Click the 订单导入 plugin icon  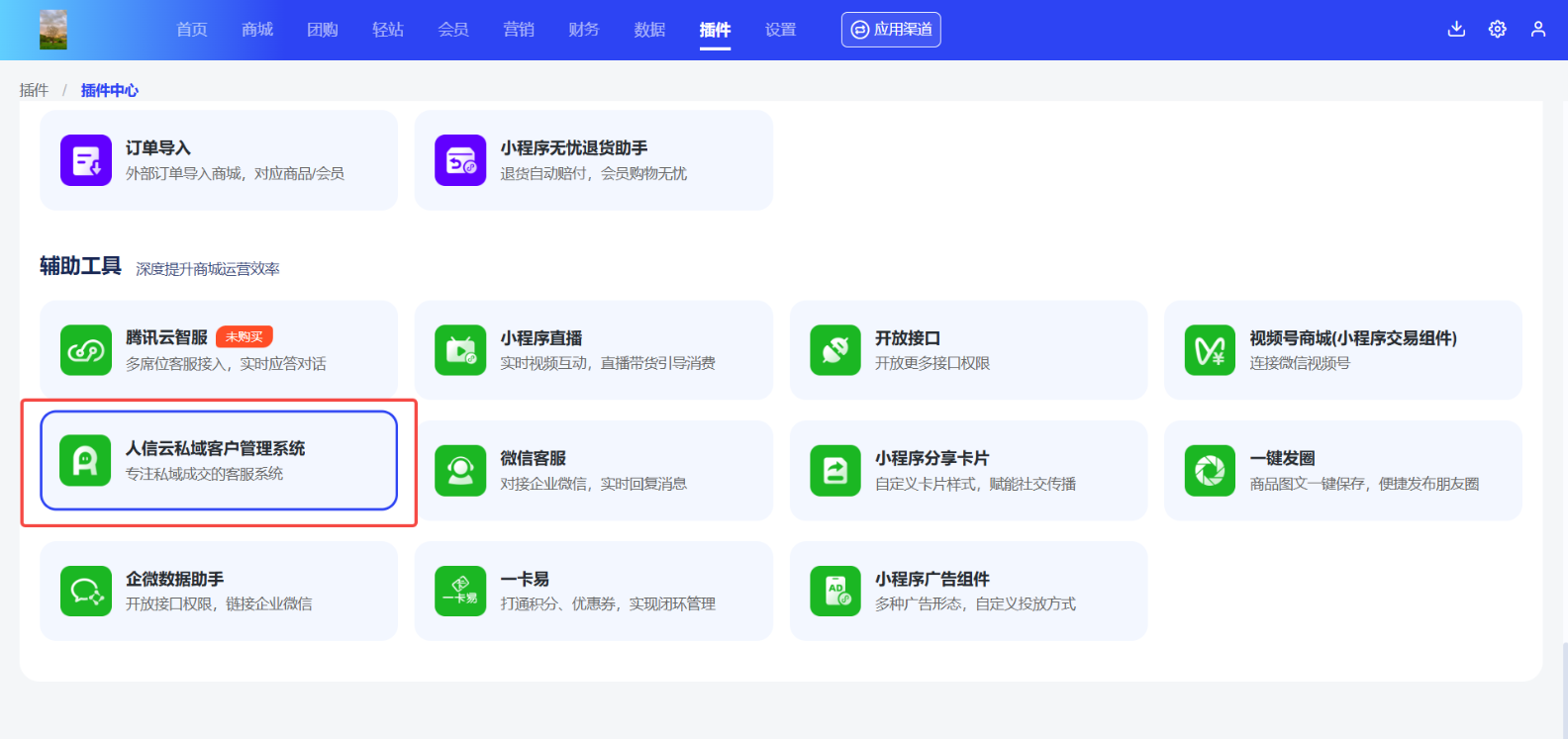coord(86,160)
